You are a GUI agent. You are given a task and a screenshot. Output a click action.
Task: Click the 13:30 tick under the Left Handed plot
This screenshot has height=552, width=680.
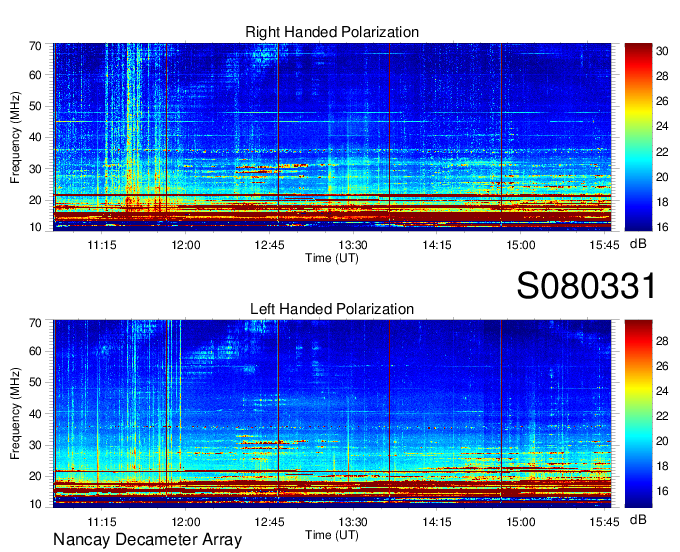353,522
